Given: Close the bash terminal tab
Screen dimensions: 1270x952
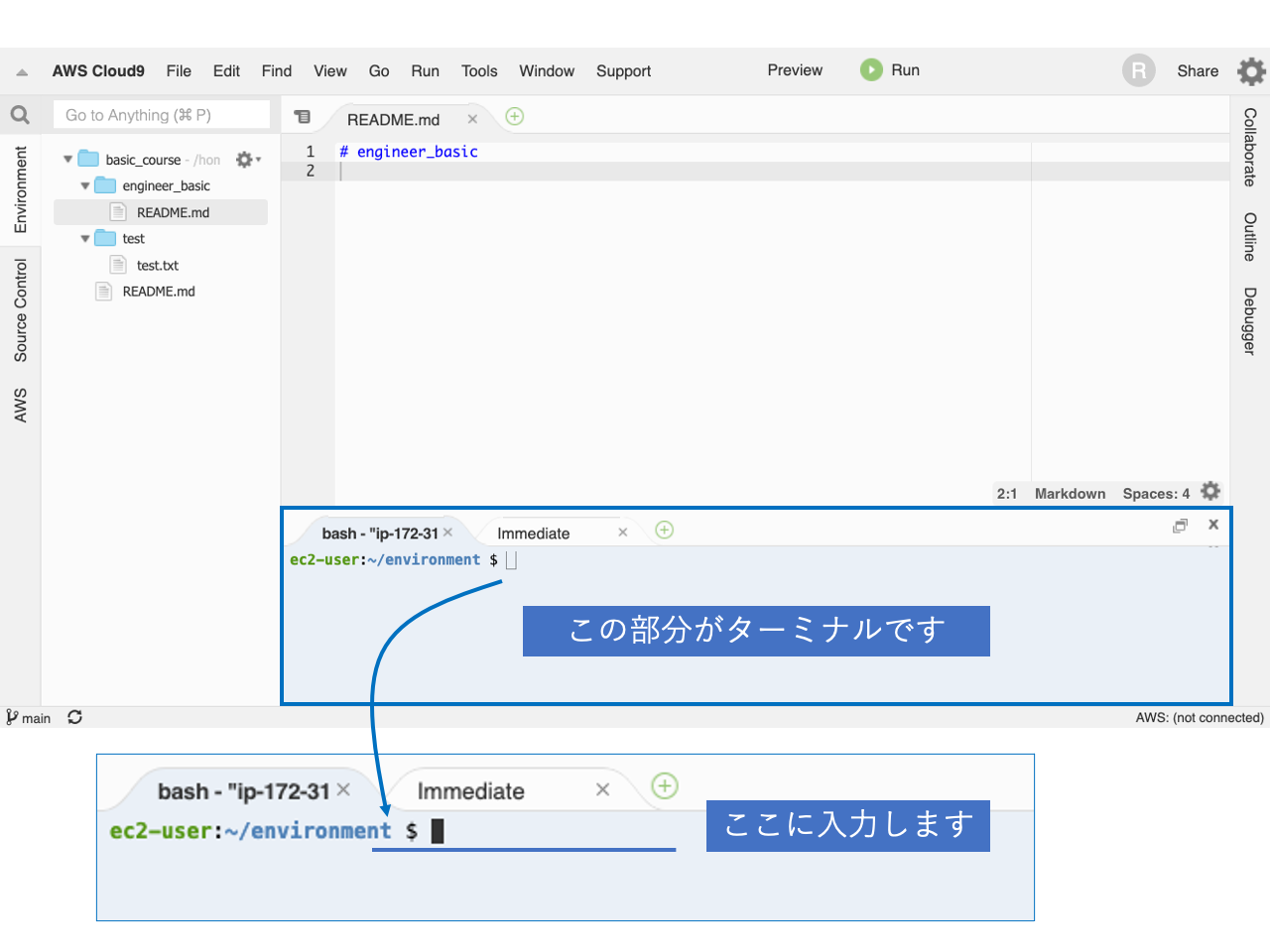Looking at the screenshot, I should pyautogui.click(x=447, y=533).
